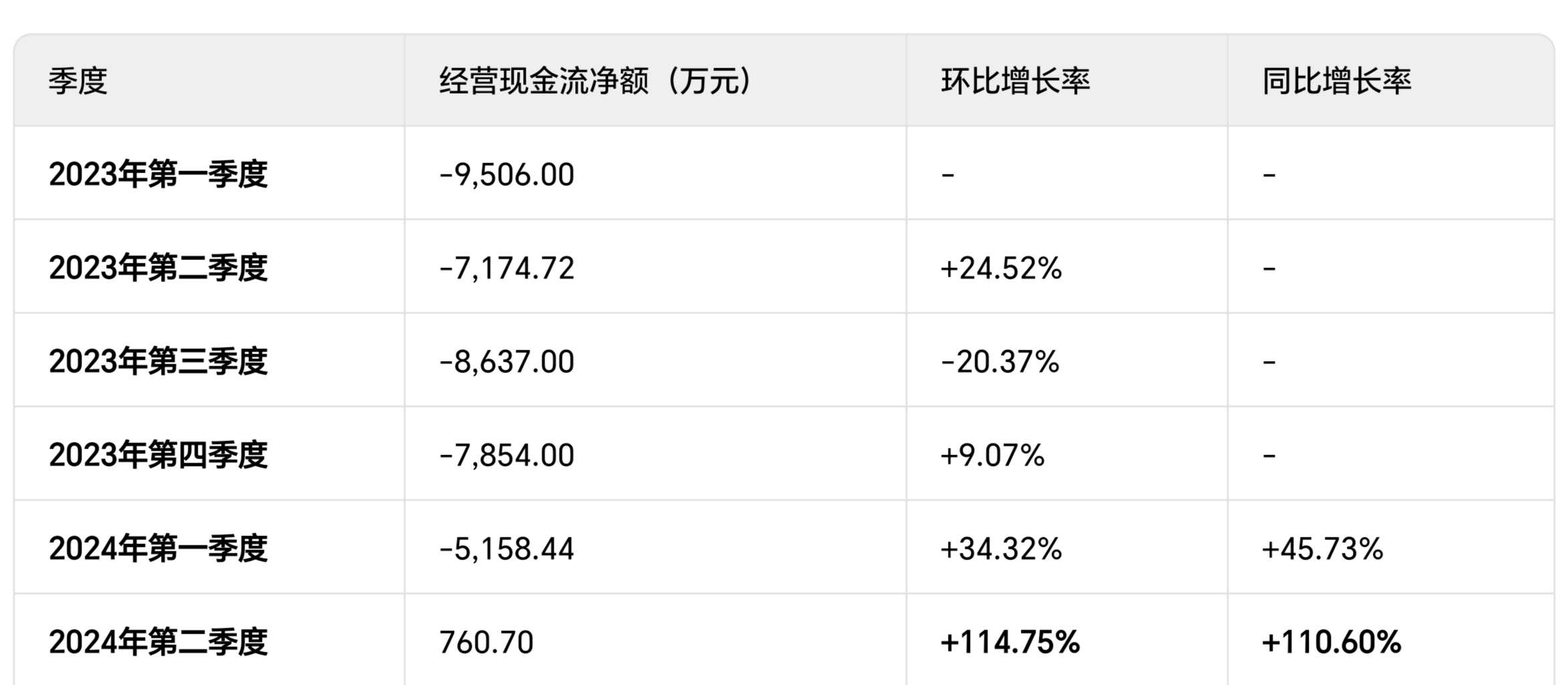Select the -7,174.72 cash flow cell
1568x685 pixels.
point(506,269)
